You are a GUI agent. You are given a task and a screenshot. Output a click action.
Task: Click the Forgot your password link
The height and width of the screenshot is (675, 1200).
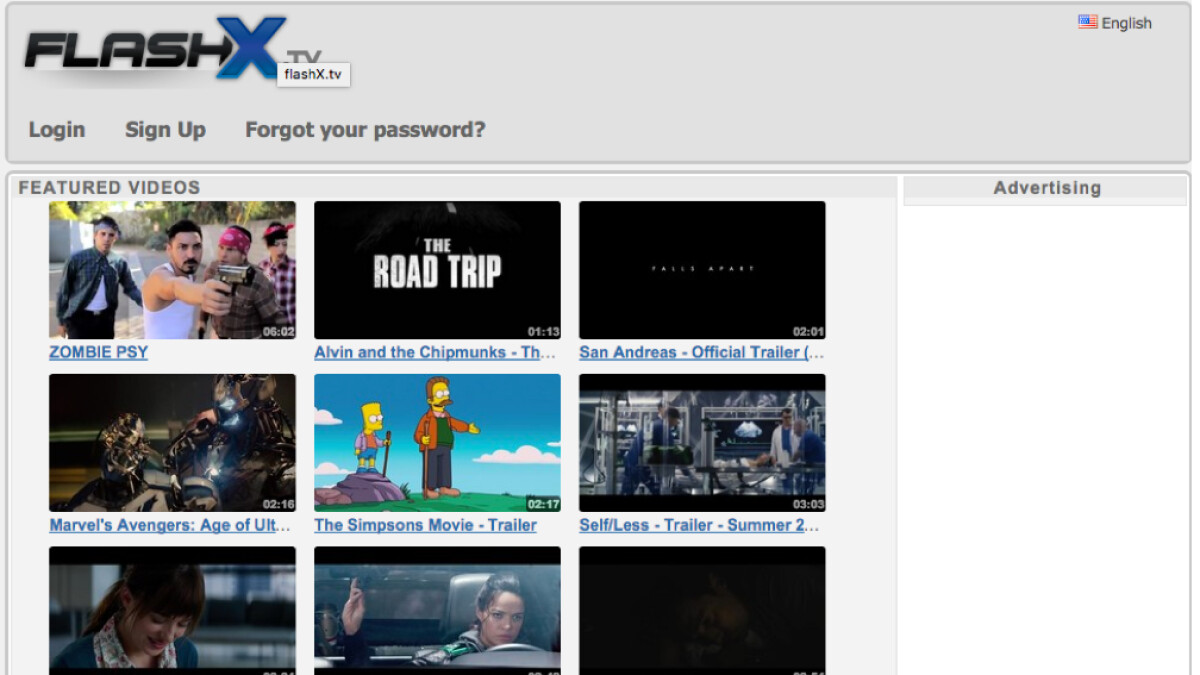click(365, 129)
